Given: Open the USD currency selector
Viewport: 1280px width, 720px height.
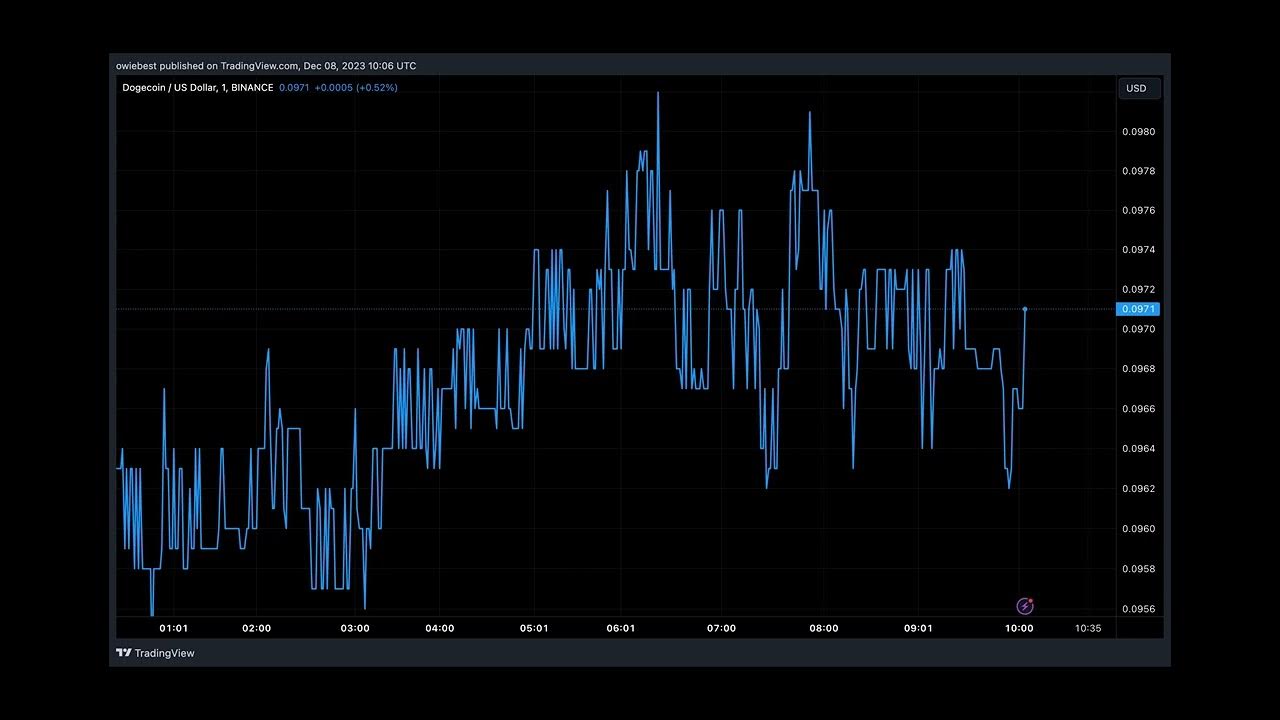Looking at the screenshot, I should (1139, 88).
